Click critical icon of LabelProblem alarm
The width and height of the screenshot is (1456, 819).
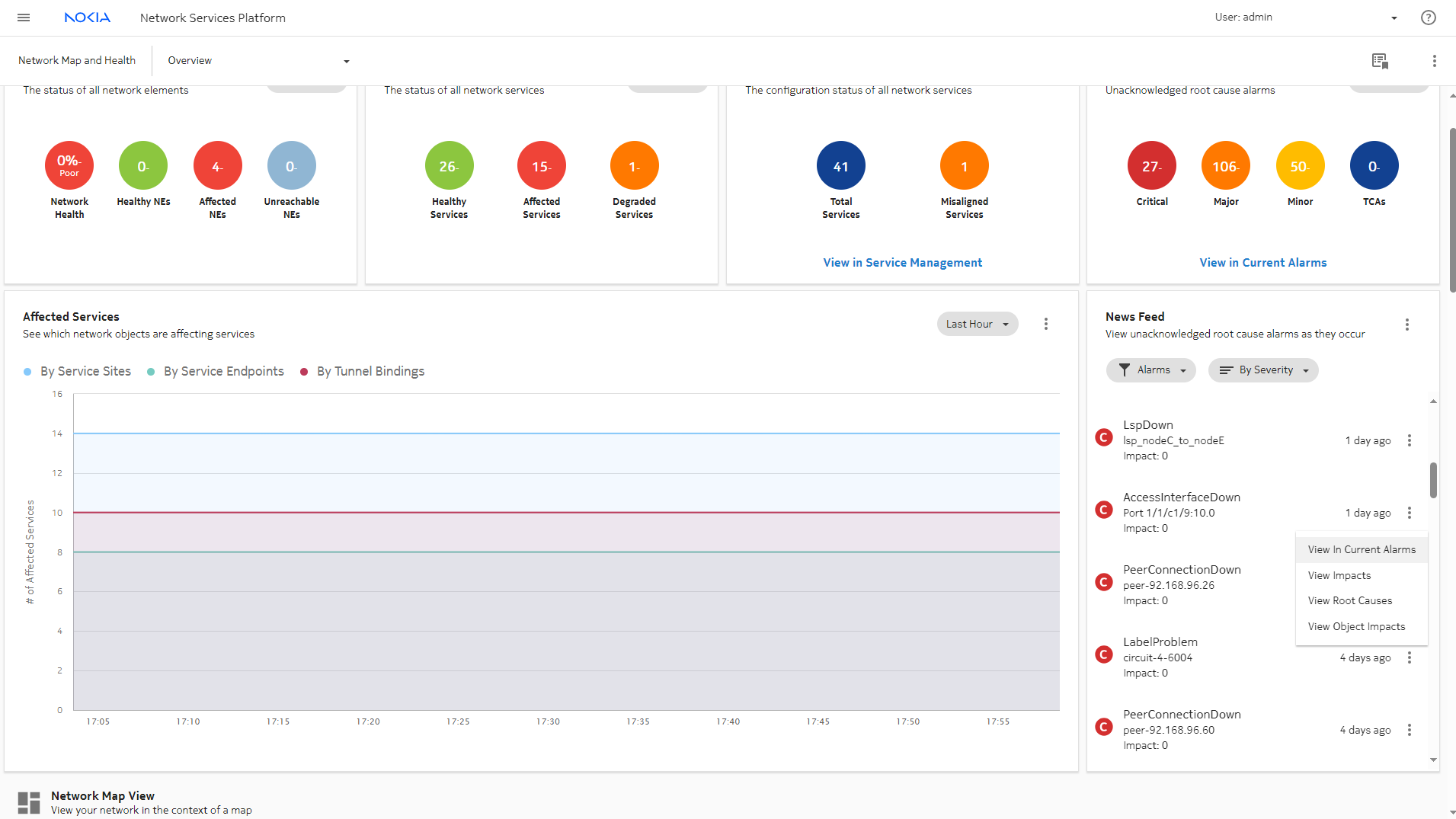(1103, 654)
